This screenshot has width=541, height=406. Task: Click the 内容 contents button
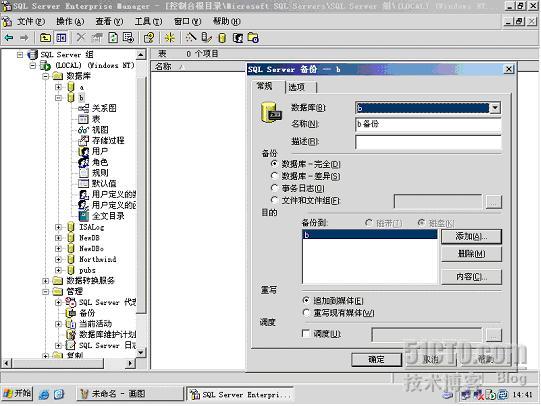471,277
